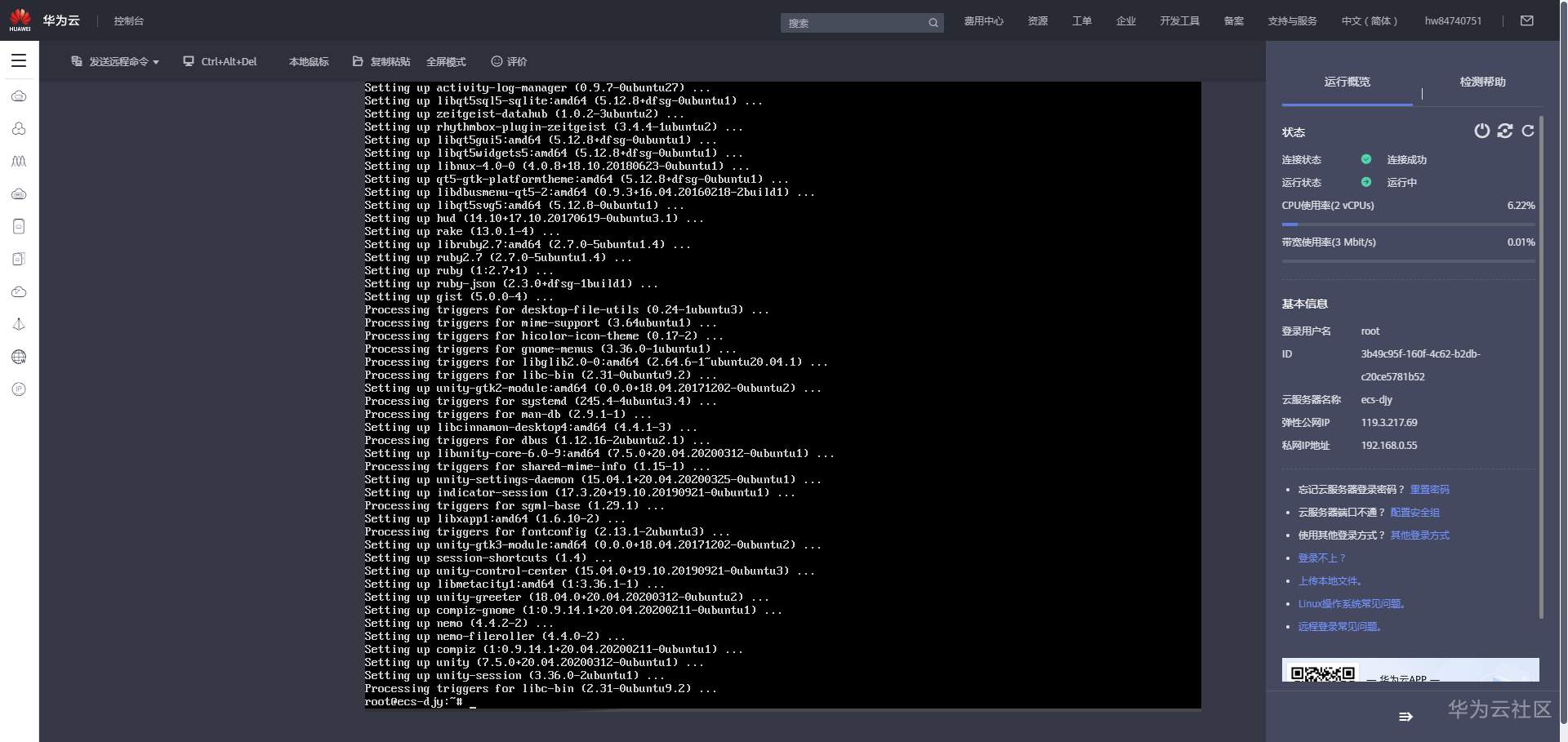
Task: Click the 重置密码 link
Action: tap(1430, 490)
